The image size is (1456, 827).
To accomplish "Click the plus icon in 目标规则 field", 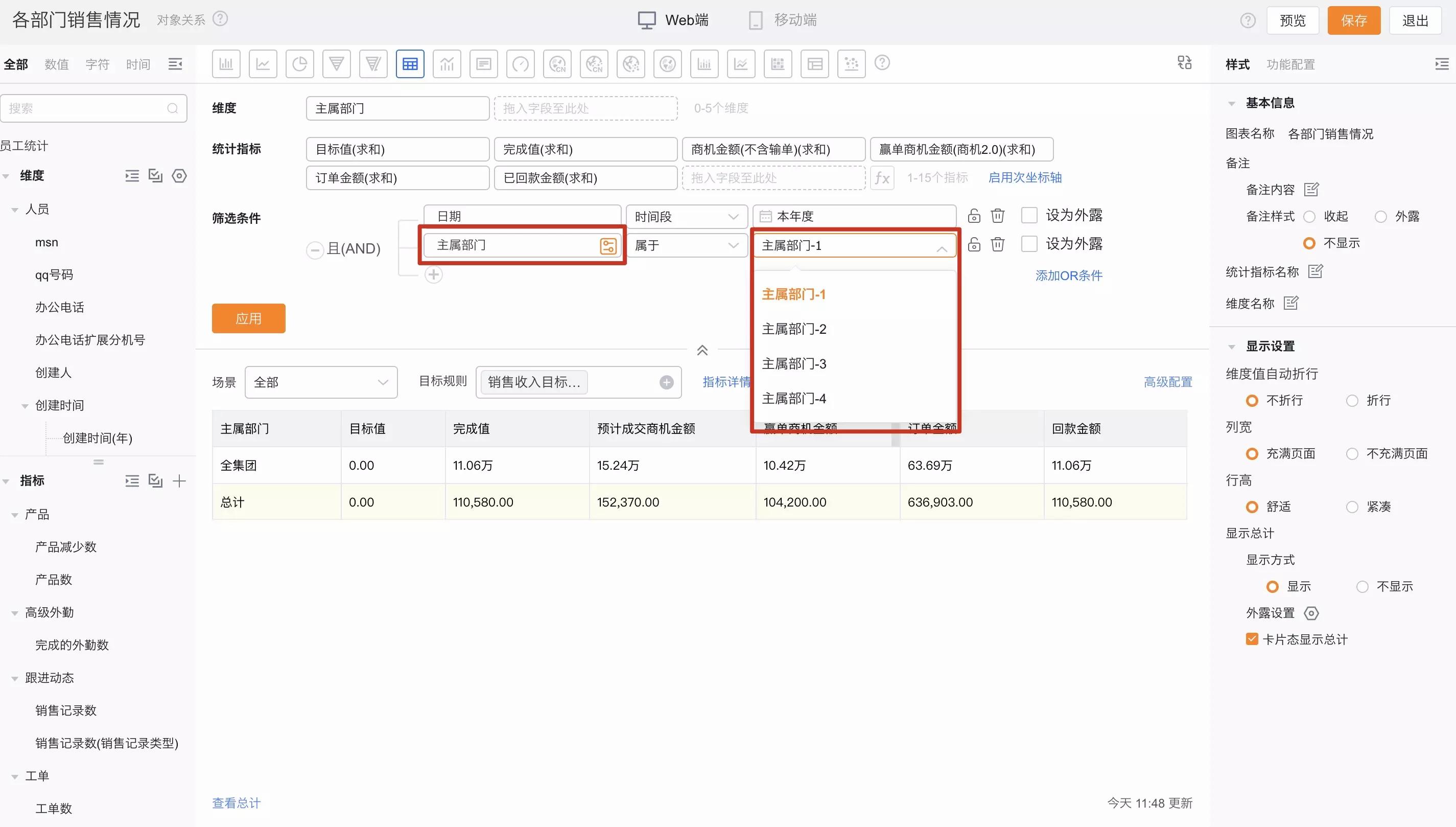I will 666,382.
